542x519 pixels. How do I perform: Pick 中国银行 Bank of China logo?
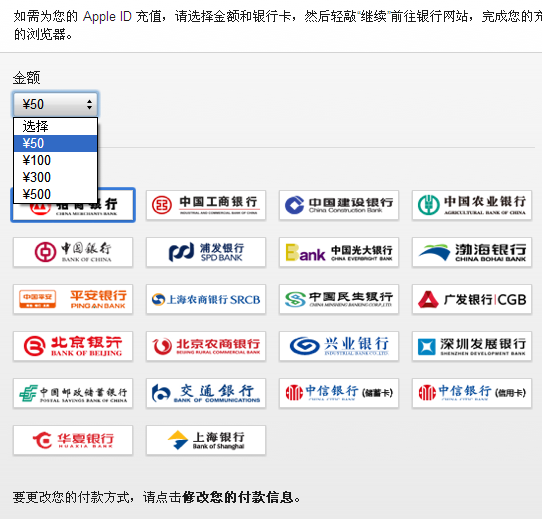click(x=73, y=252)
